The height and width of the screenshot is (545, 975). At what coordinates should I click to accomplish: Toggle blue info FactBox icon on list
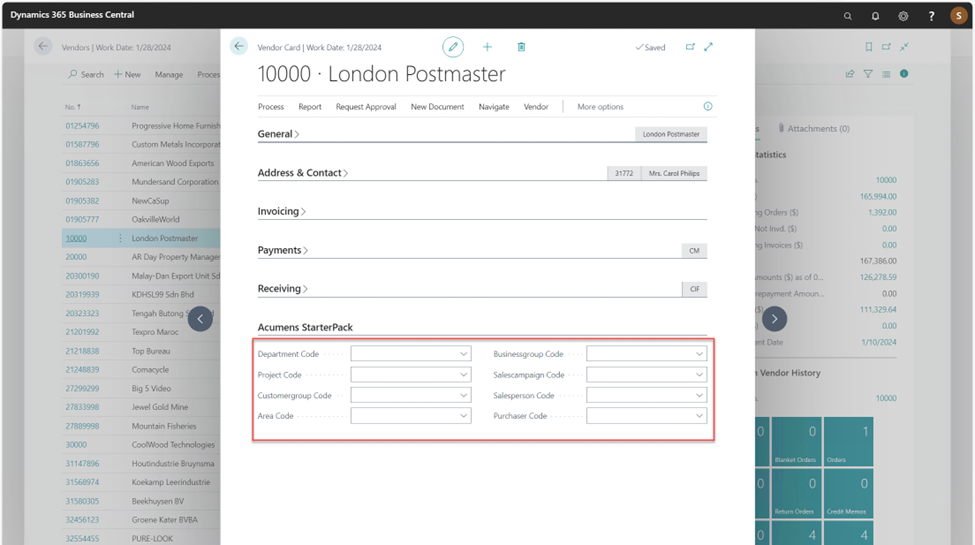coord(904,73)
